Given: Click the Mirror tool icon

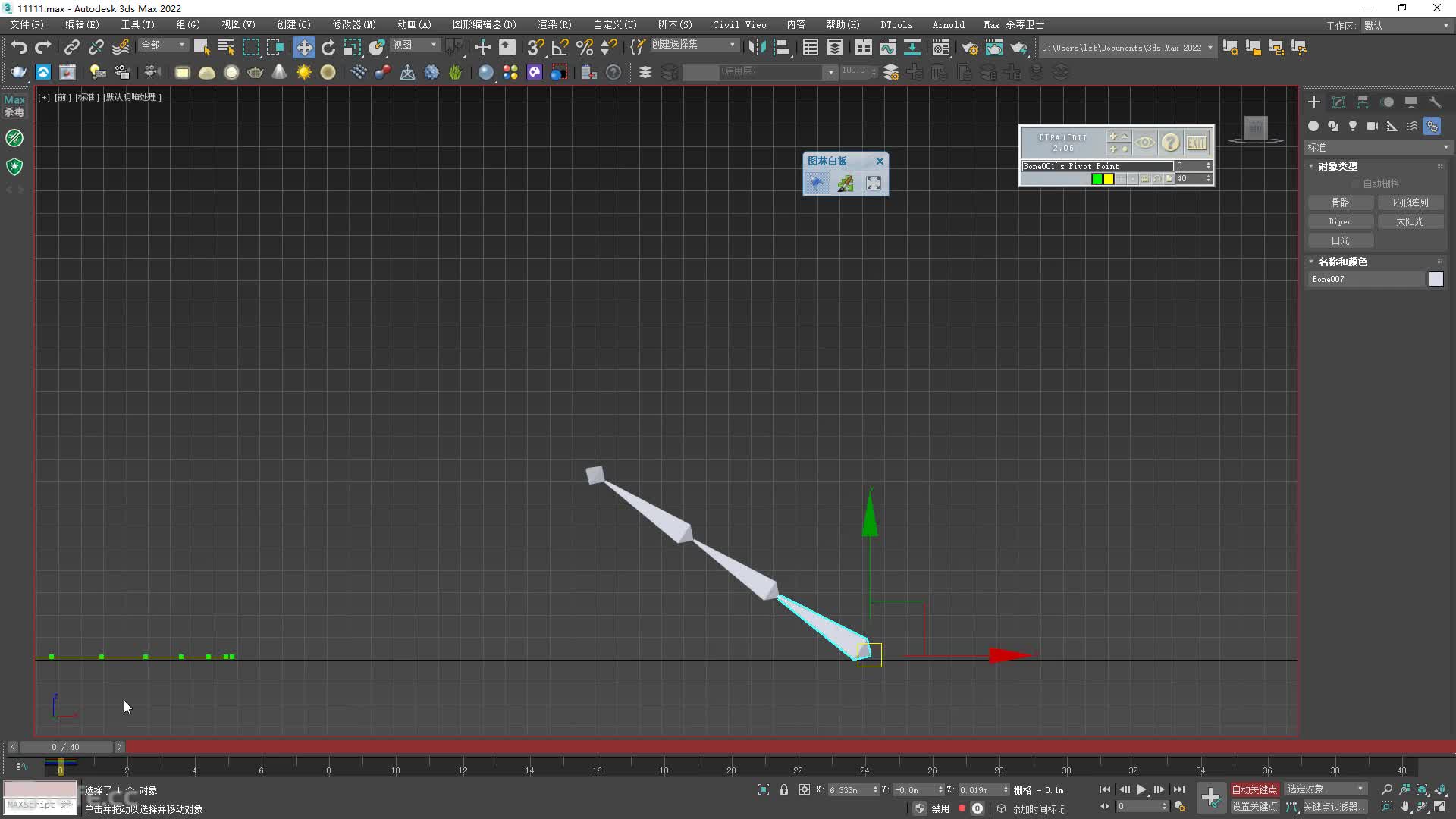Looking at the screenshot, I should [x=757, y=47].
